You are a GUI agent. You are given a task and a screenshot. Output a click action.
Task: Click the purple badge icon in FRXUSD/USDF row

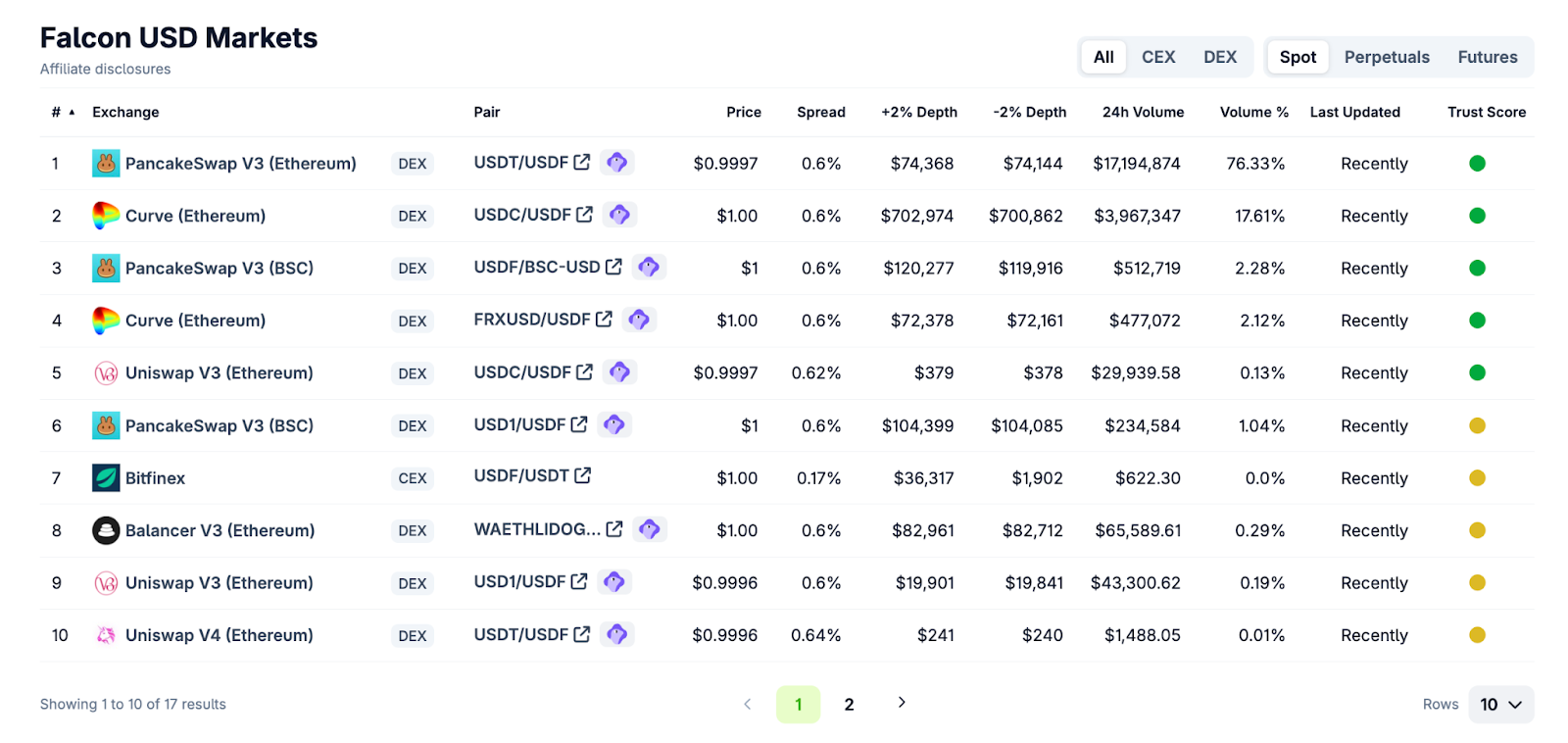(x=639, y=319)
